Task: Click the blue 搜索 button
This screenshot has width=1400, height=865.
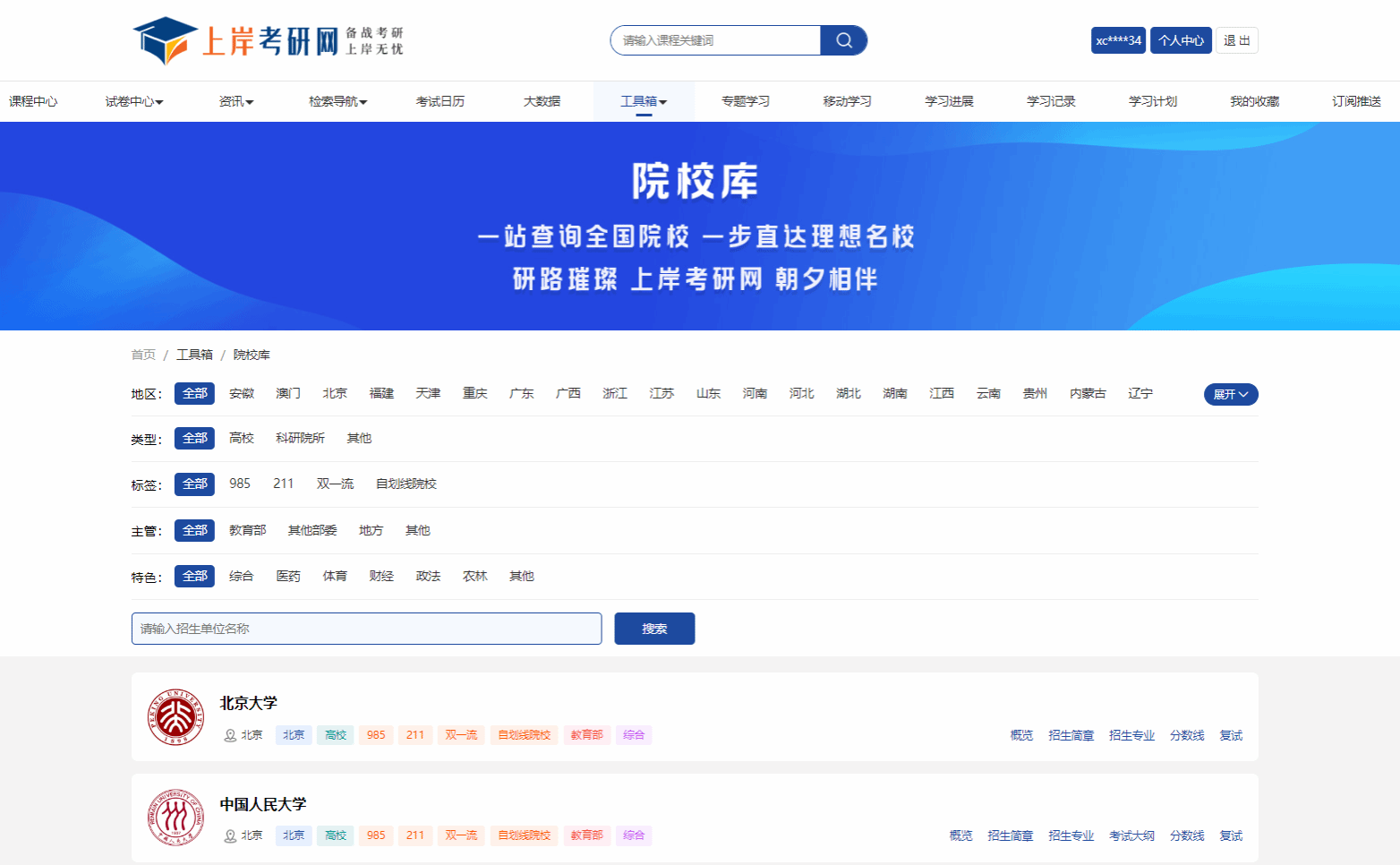Action: (x=654, y=629)
